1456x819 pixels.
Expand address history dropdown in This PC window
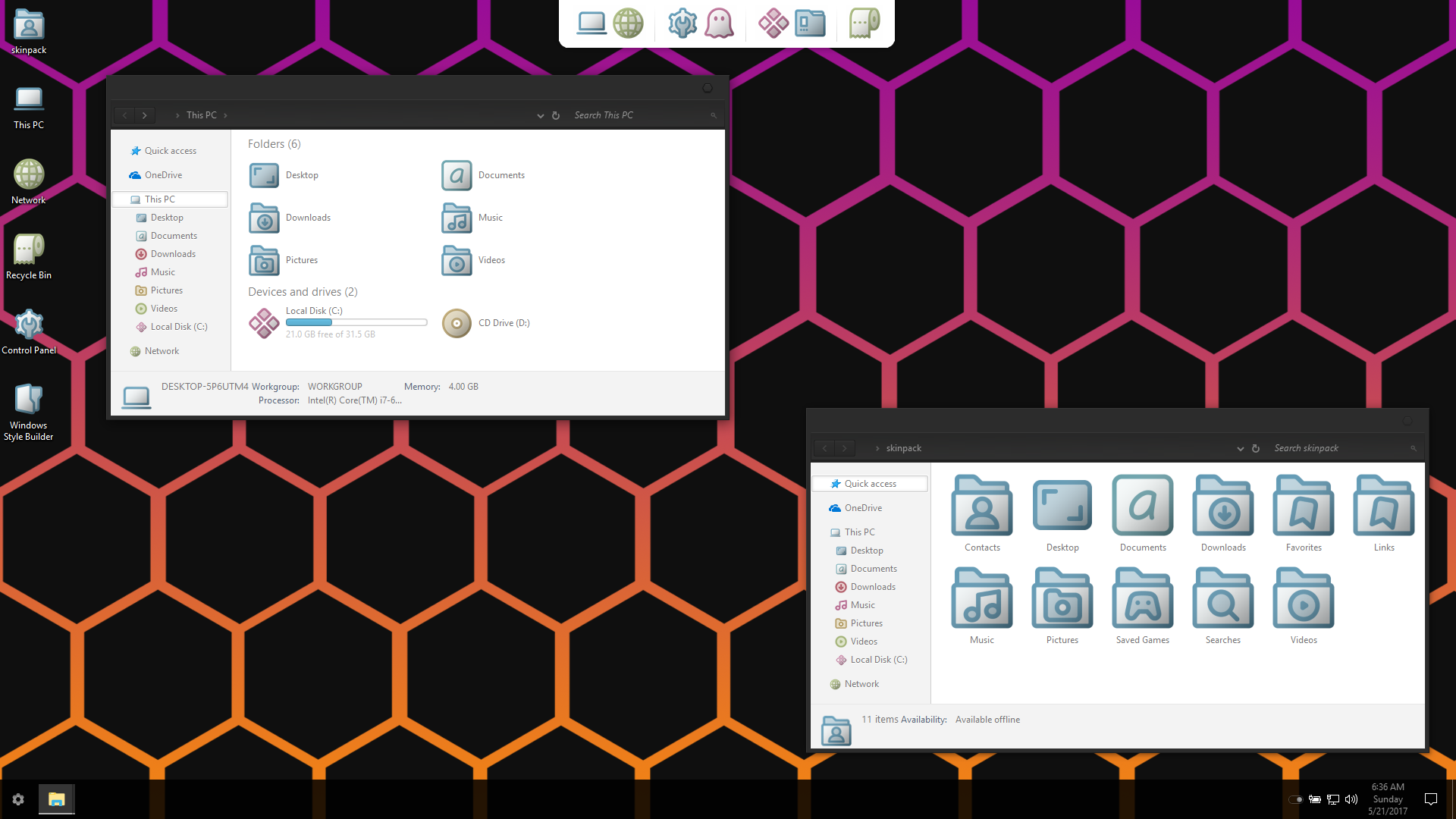(540, 116)
